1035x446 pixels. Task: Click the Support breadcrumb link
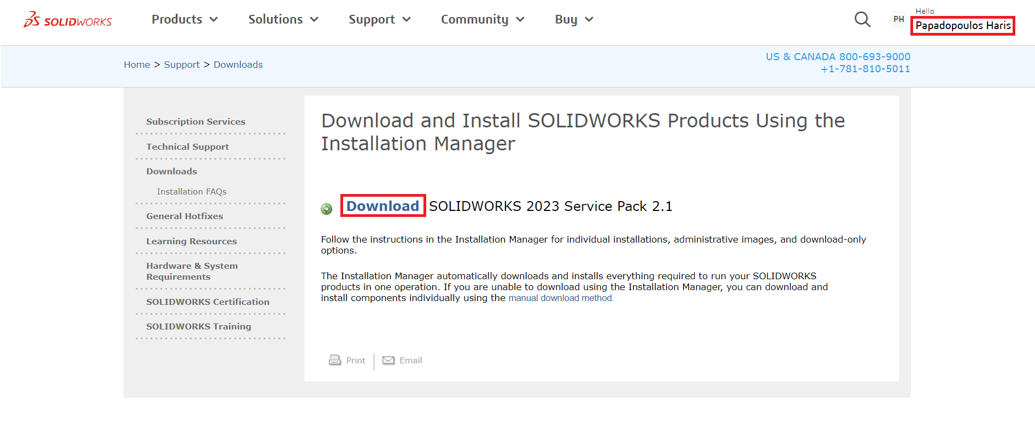point(182,65)
